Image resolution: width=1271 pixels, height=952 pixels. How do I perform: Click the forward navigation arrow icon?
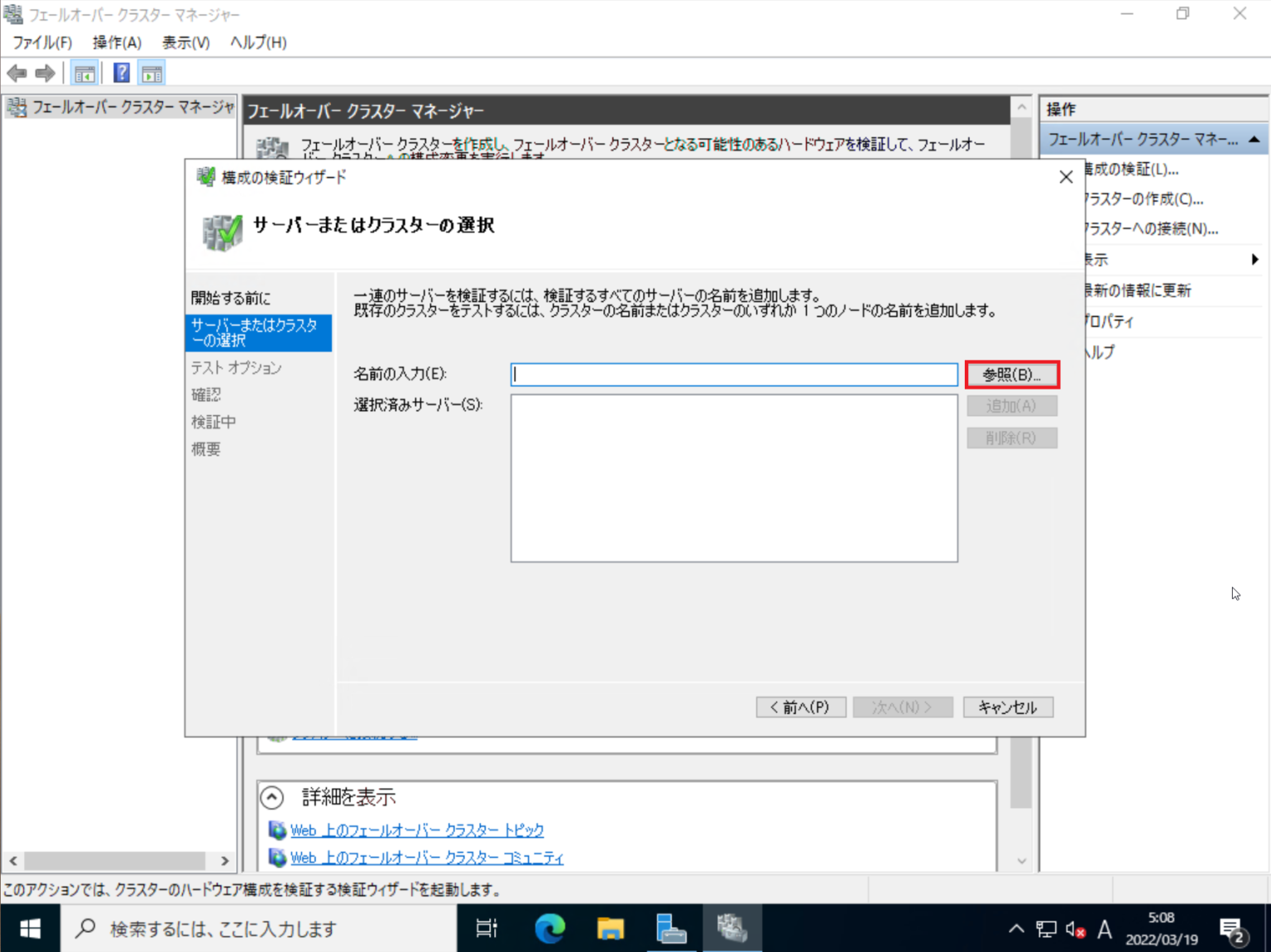point(46,73)
